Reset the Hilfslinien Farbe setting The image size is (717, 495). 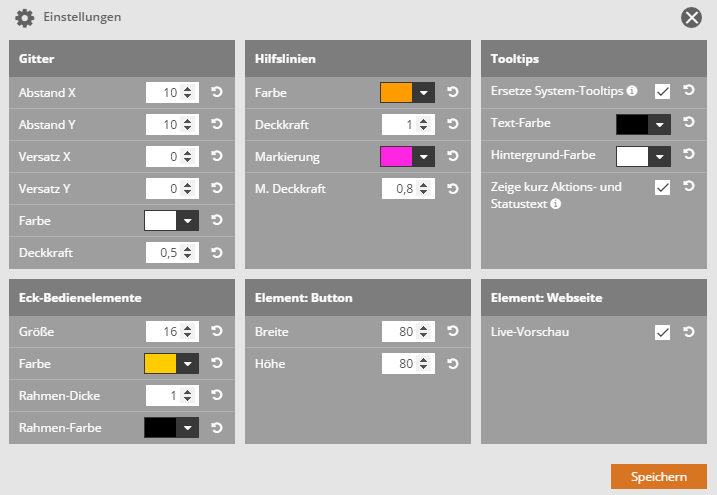click(453, 93)
